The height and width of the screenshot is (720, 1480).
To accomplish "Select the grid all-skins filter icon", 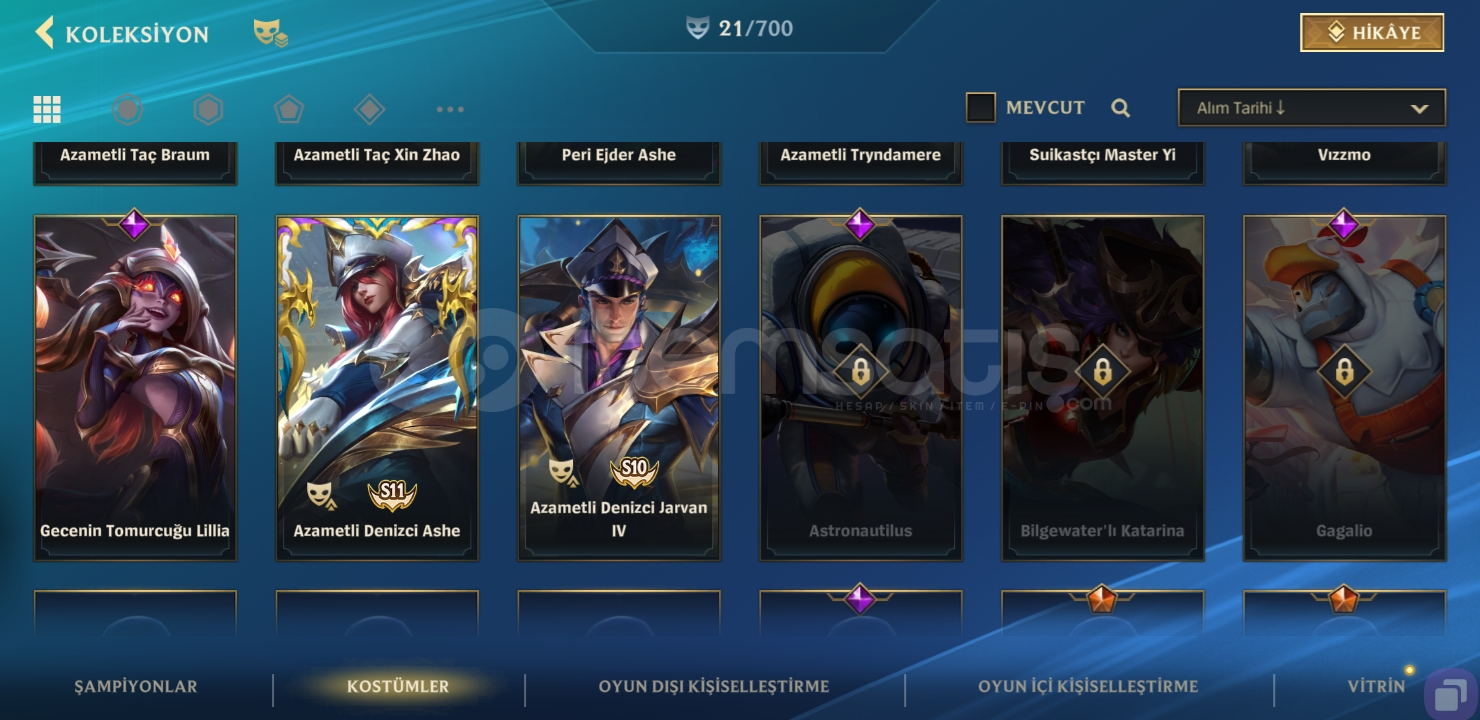I will pos(47,109).
